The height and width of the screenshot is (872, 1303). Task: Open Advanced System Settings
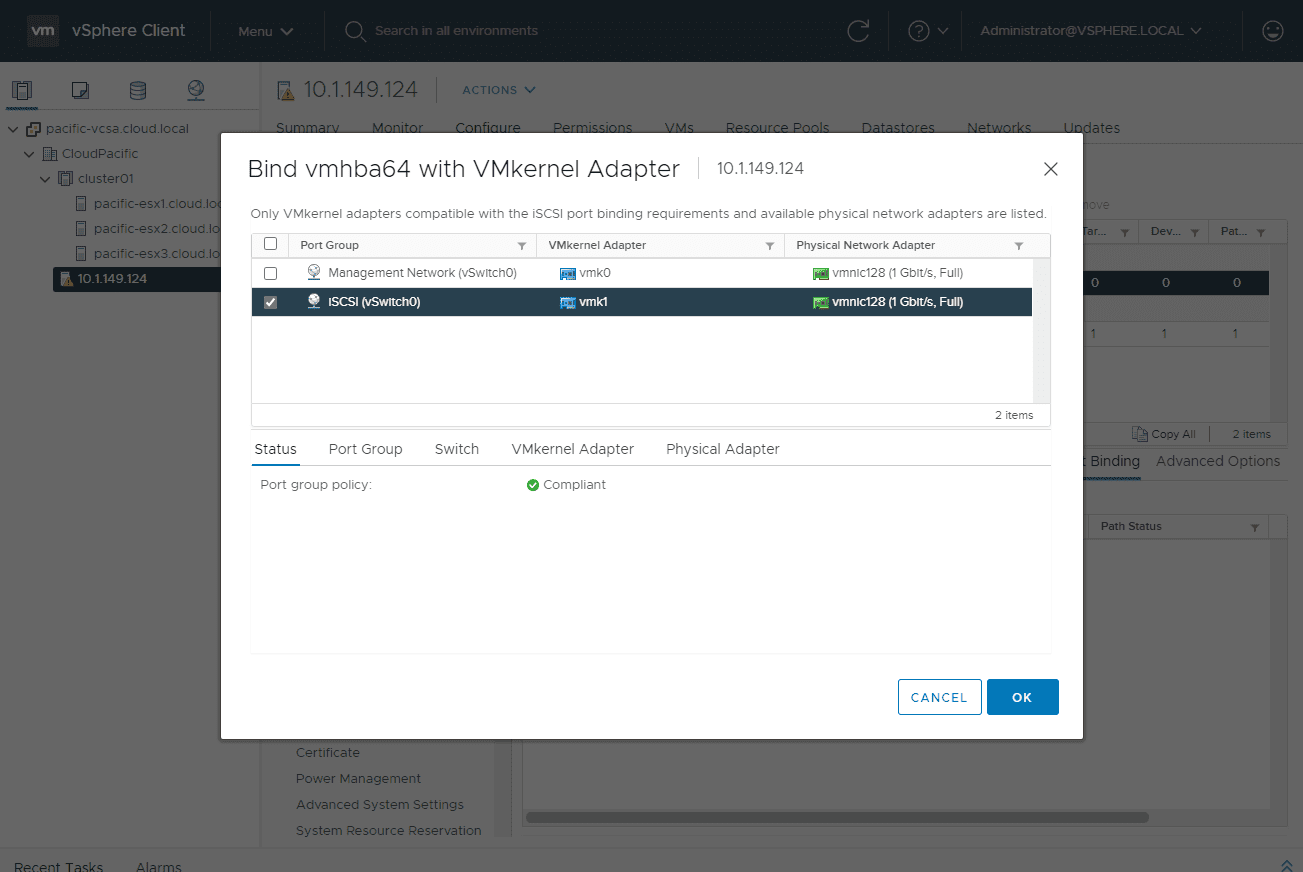380,805
